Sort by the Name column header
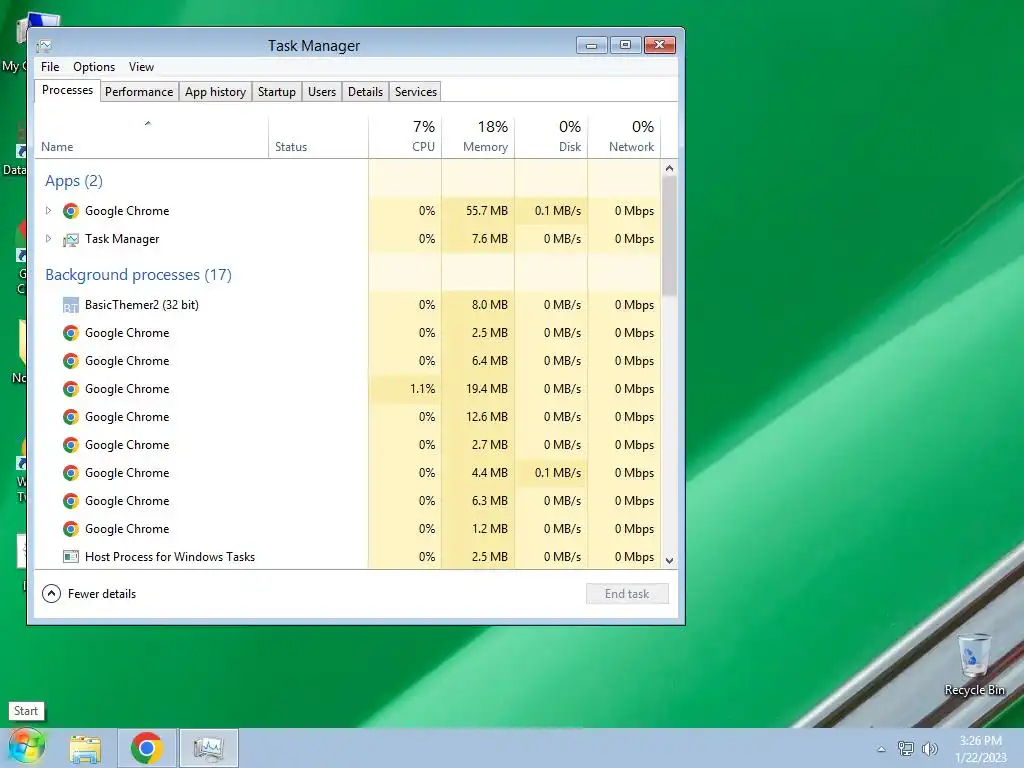This screenshot has height=768, width=1024. 151,137
